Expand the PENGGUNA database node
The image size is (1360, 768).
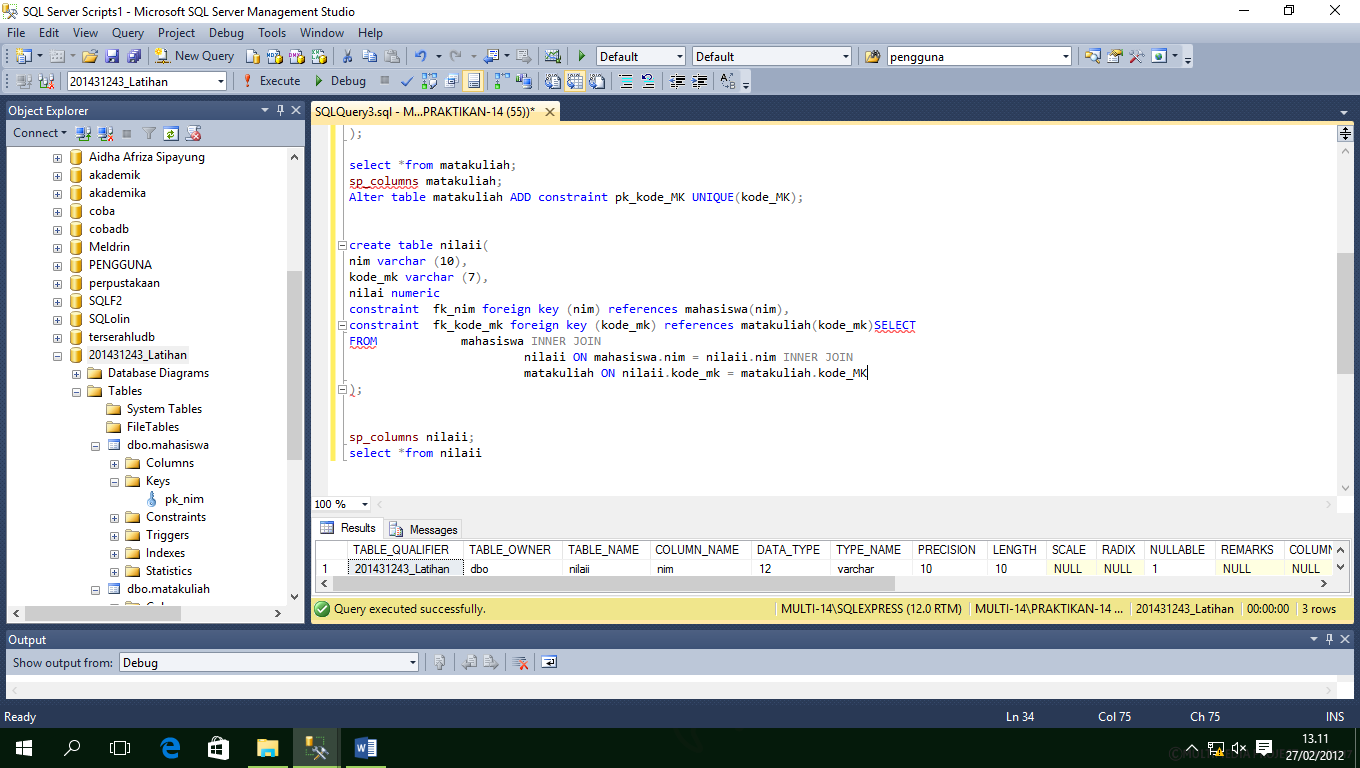point(57,264)
